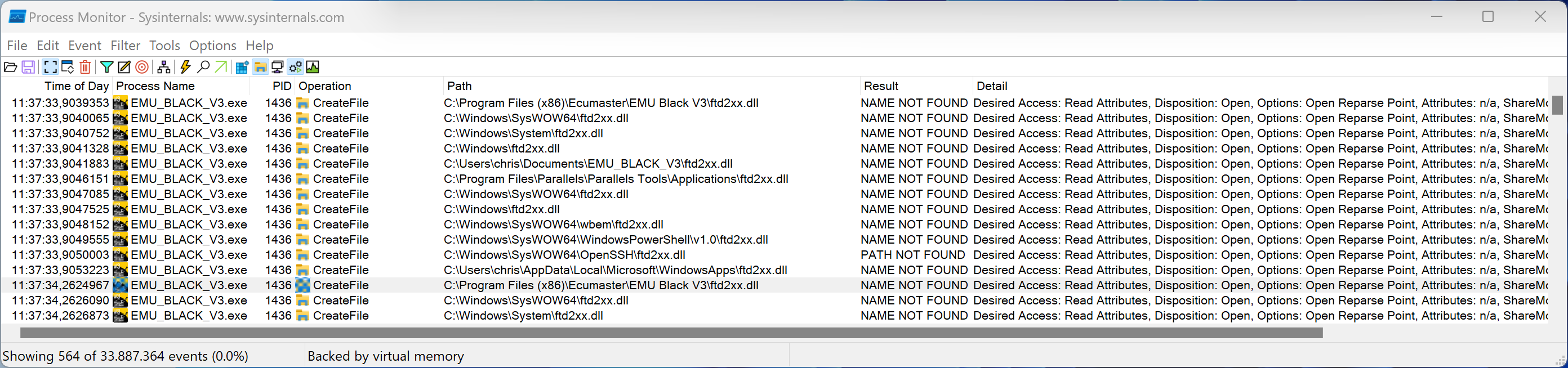Click the green Jump To arrow icon

(x=221, y=67)
